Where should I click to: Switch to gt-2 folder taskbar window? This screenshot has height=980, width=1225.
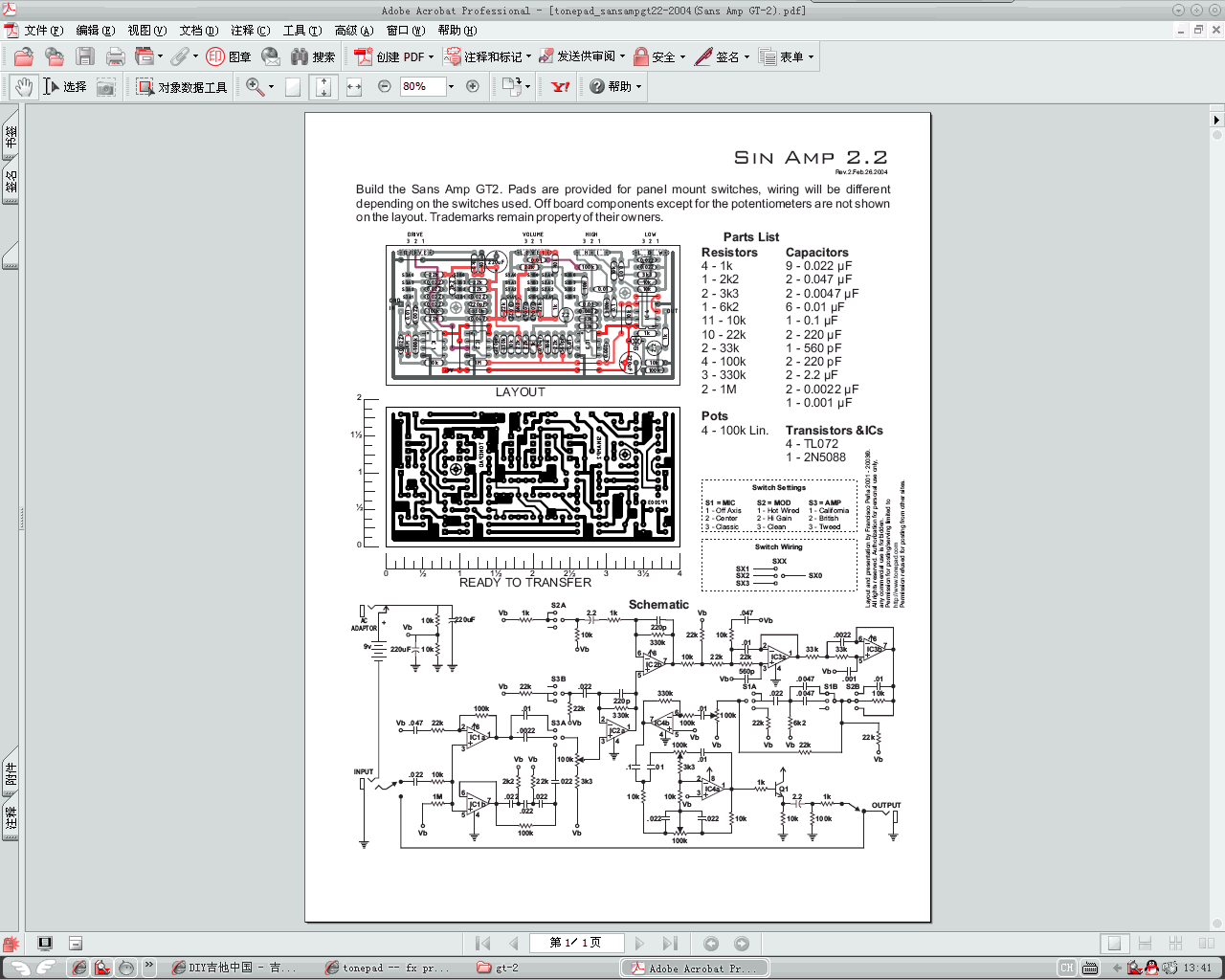[x=545, y=969]
